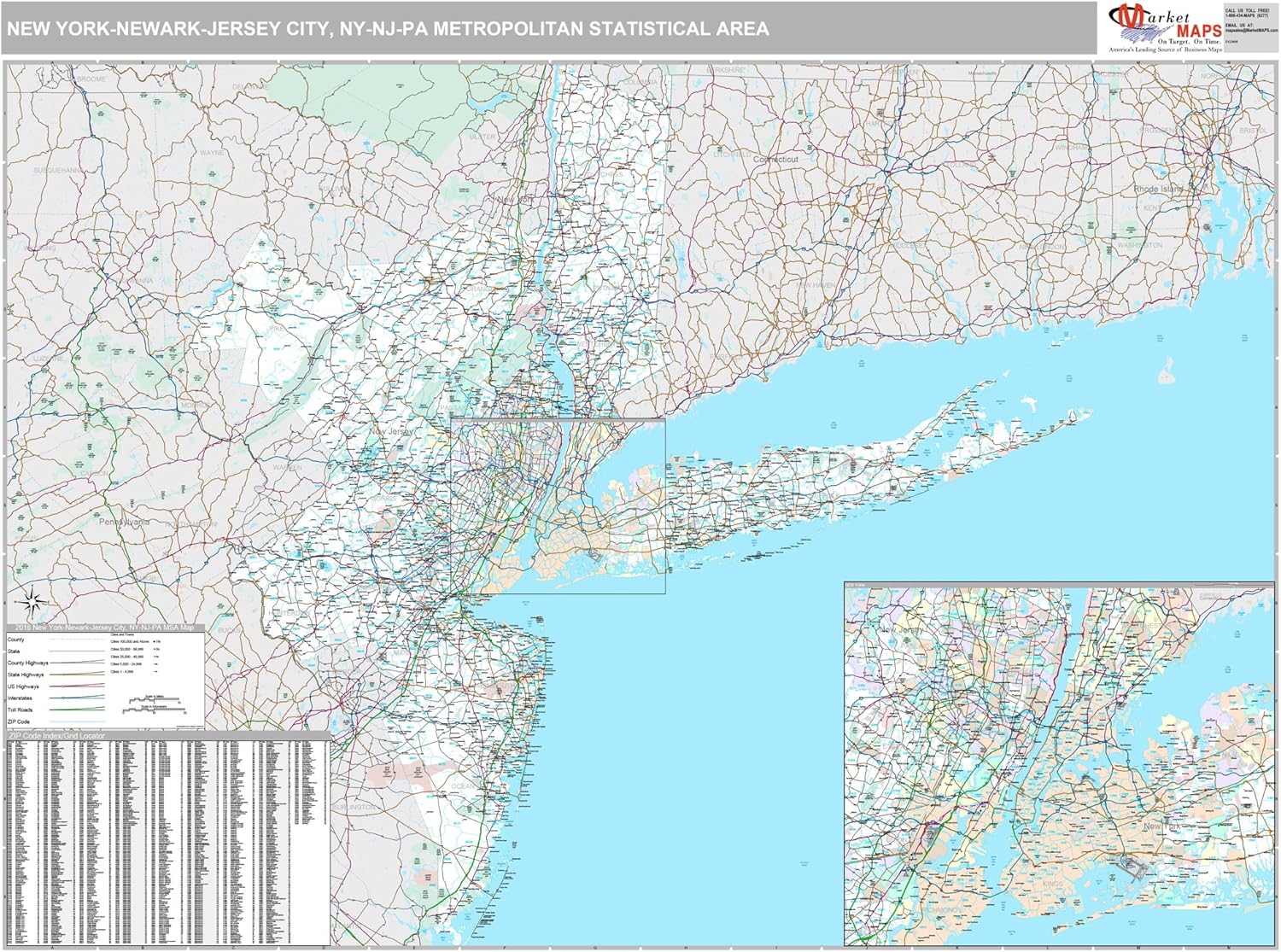Click the 'KENT' county label in Rhode Island
Screen dimensions: 1281x952
coord(1152,208)
